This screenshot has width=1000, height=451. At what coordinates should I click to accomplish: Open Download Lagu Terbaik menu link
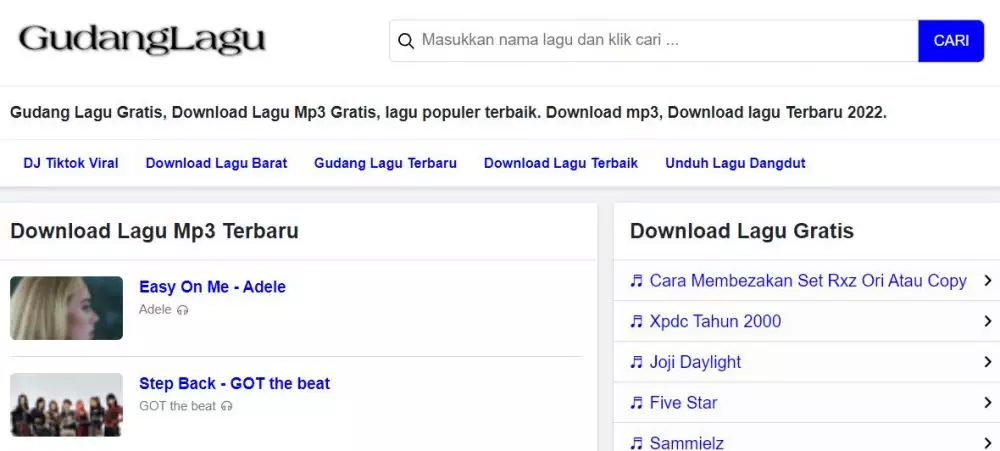click(x=561, y=163)
